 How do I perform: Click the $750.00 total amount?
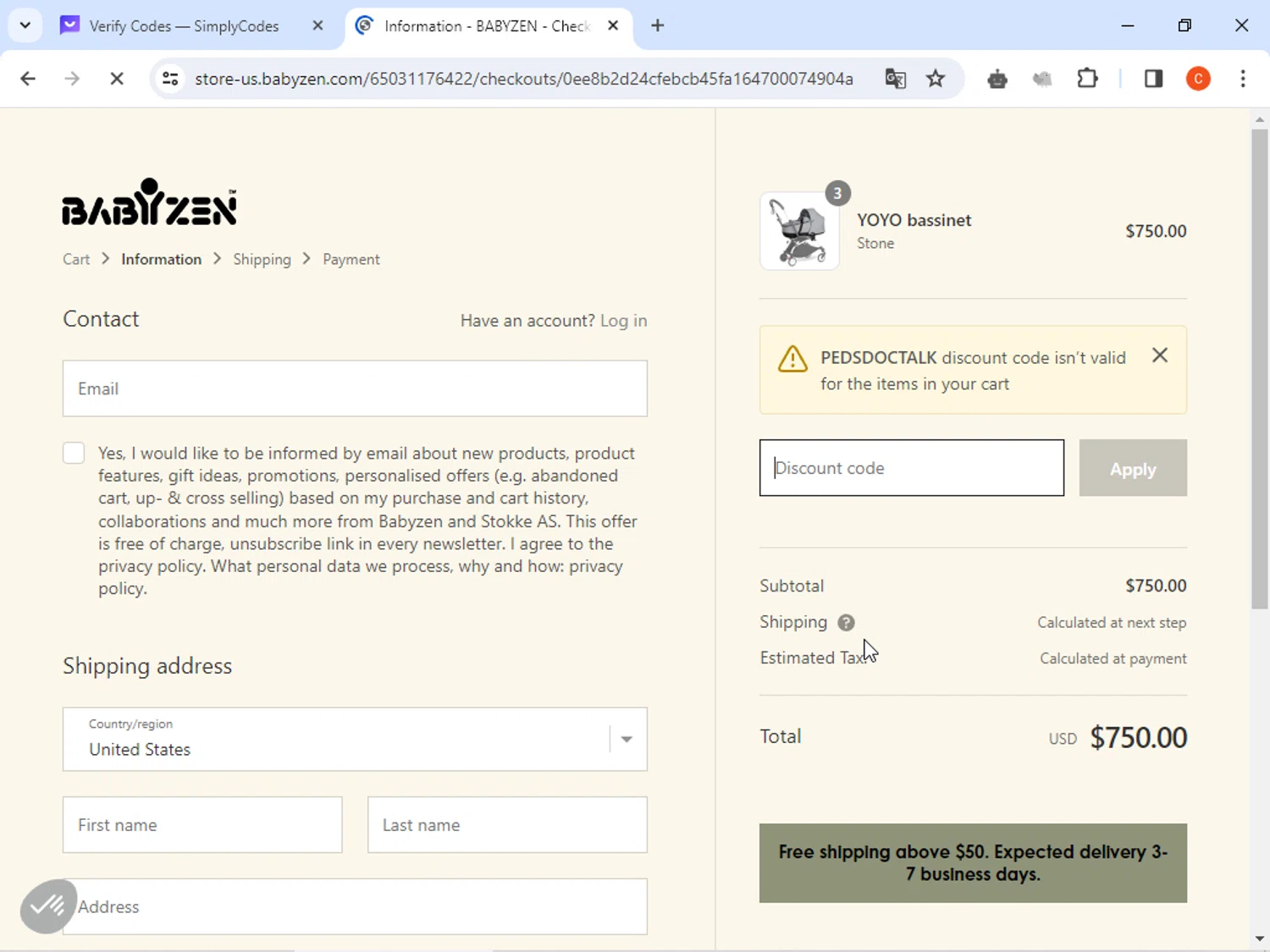1138,737
